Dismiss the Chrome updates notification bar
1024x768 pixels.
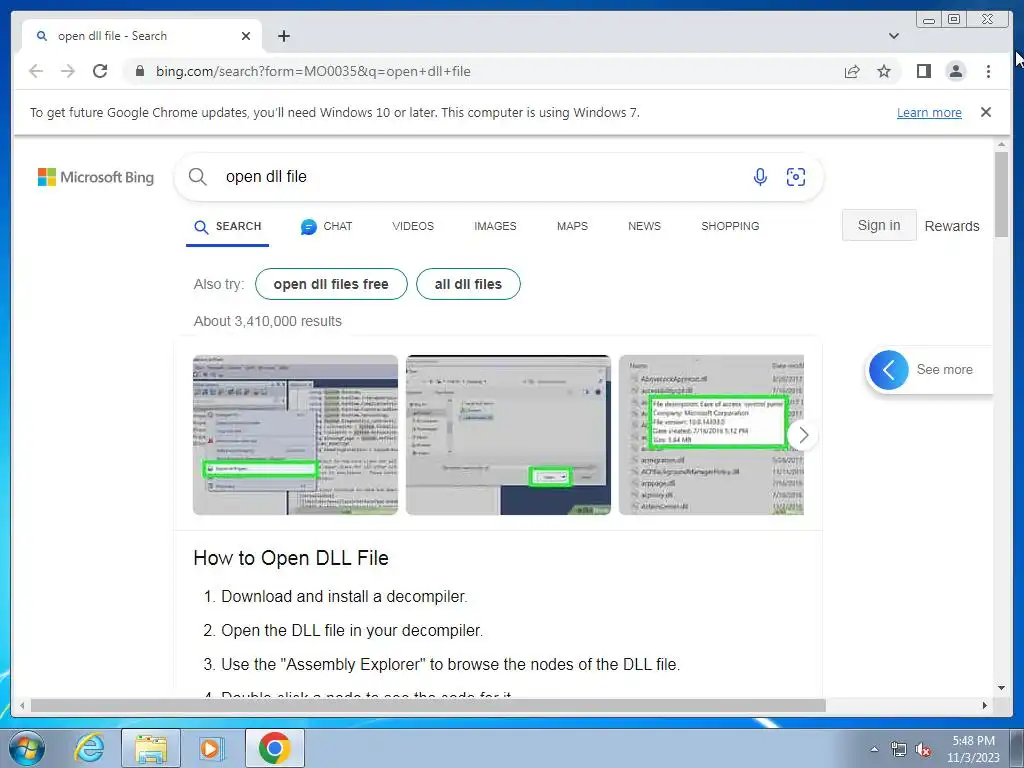(985, 112)
